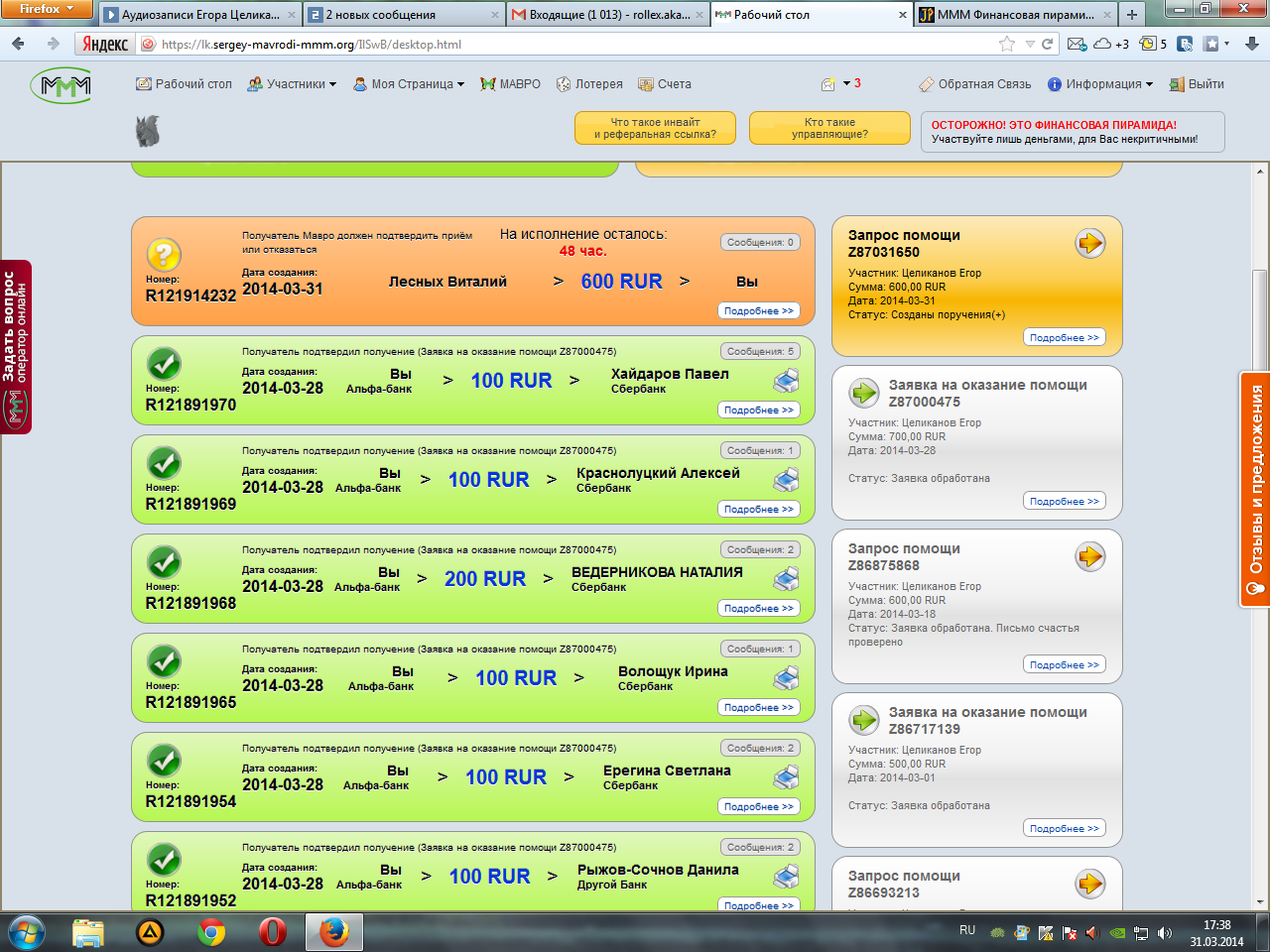1270x952 pixels.
Task: Click Подробнее for order R121914232
Action: pyautogui.click(x=759, y=310)
